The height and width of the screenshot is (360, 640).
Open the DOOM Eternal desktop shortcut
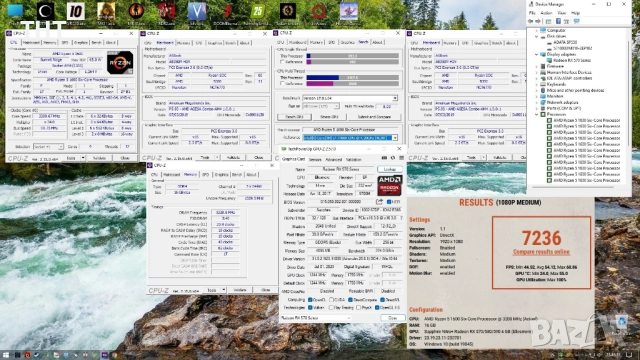pos(227,11)
